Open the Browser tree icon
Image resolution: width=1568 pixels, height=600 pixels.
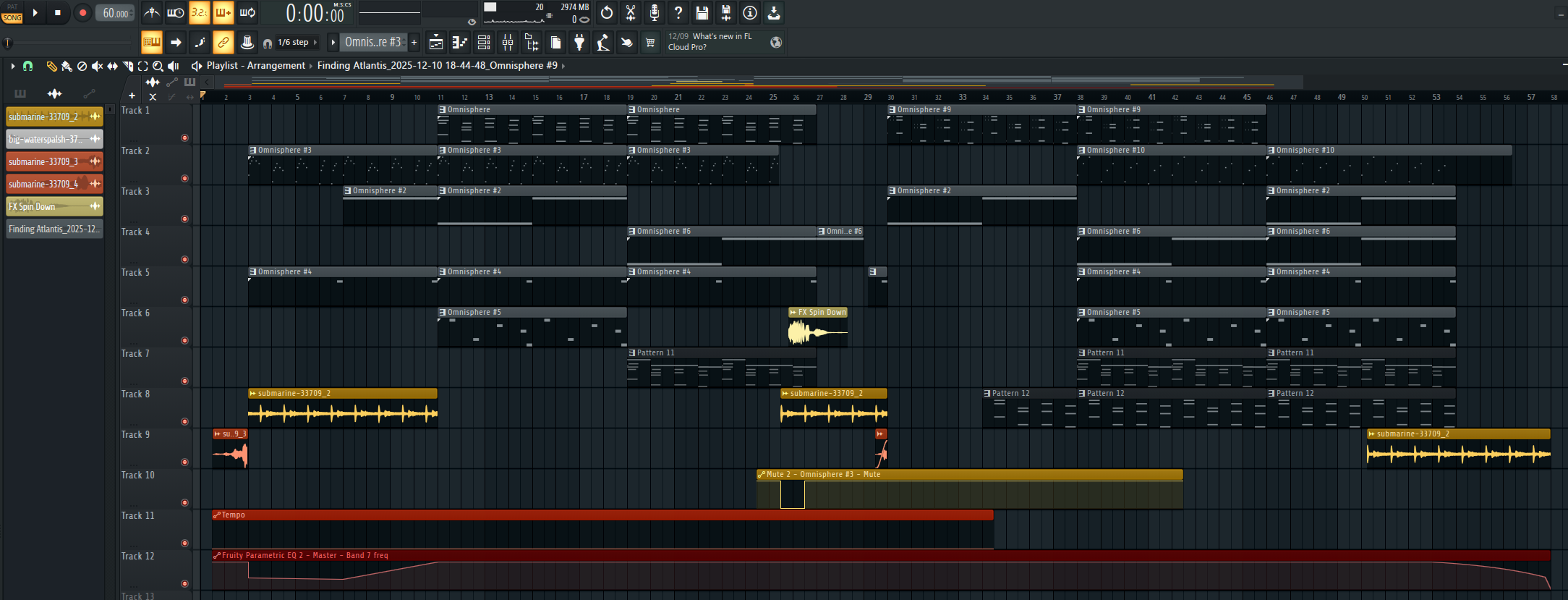click(x=532, y=43)
